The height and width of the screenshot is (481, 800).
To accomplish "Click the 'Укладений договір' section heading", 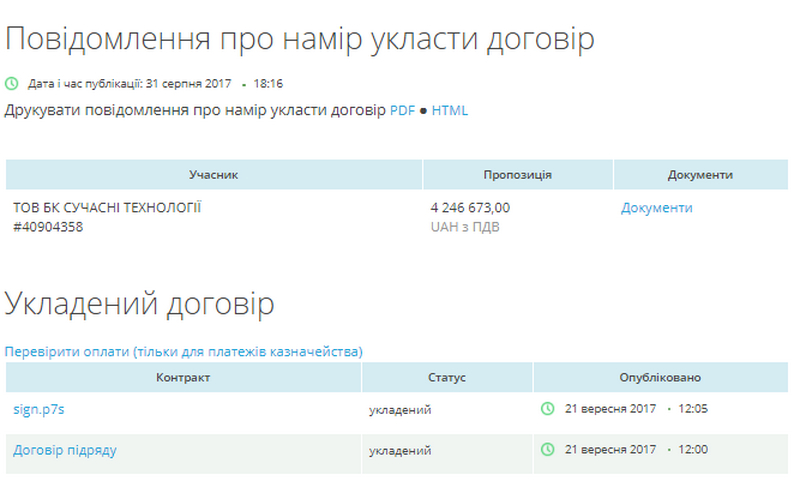I will coord(140,304).
